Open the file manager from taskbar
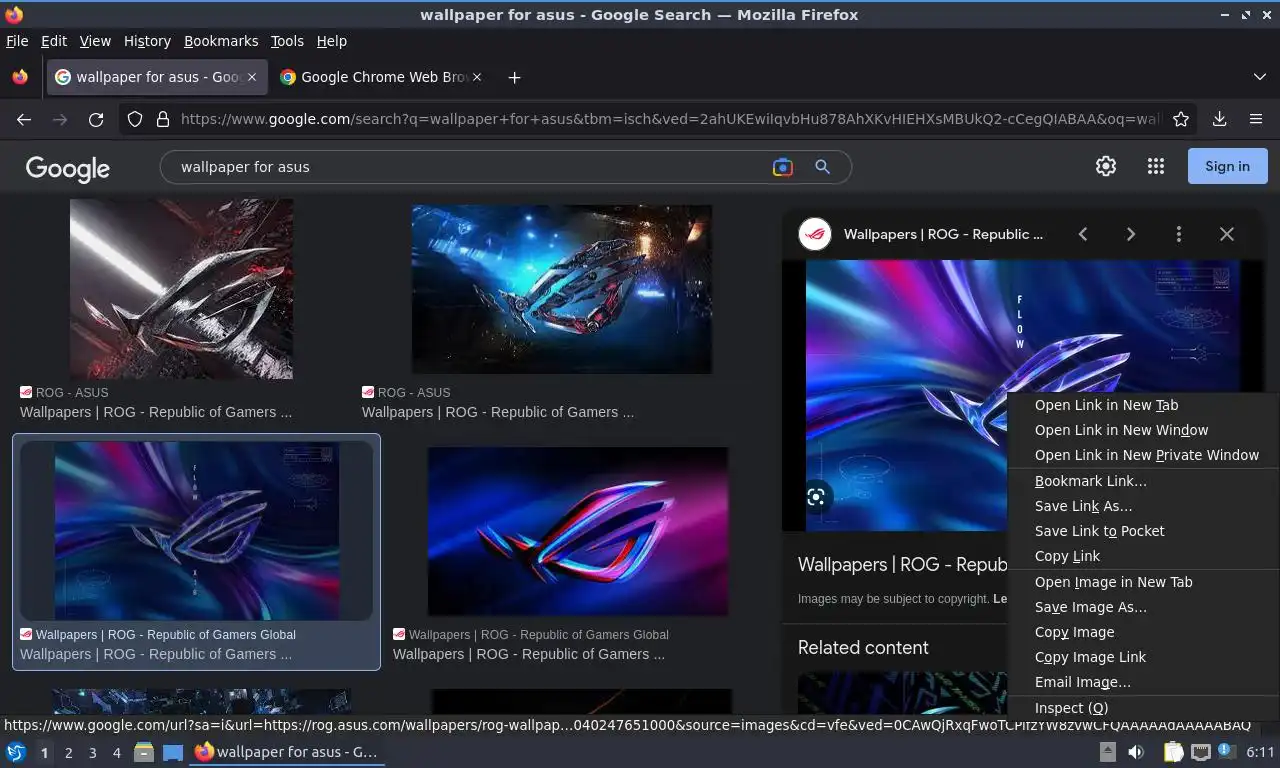 click(144, 752)
